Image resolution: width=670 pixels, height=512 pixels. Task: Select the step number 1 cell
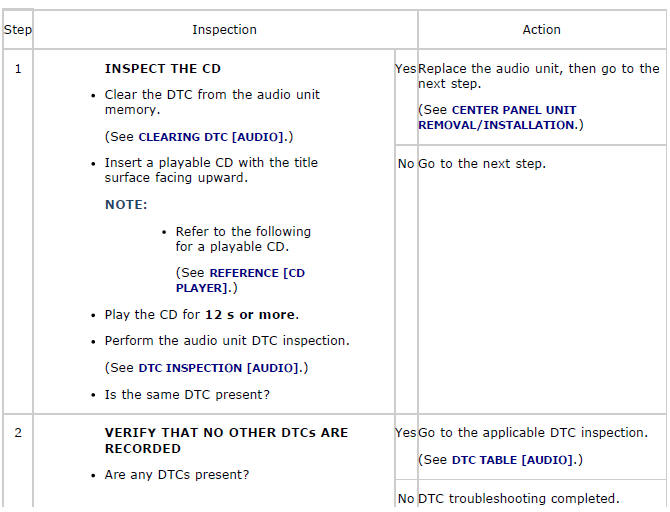click(17, 69)
